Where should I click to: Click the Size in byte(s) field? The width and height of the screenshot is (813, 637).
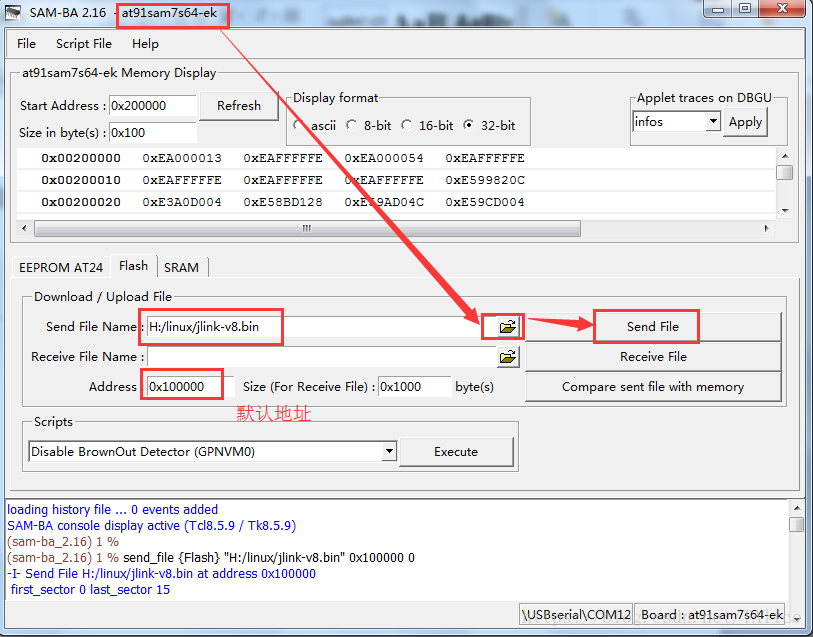tap(153, 133)
